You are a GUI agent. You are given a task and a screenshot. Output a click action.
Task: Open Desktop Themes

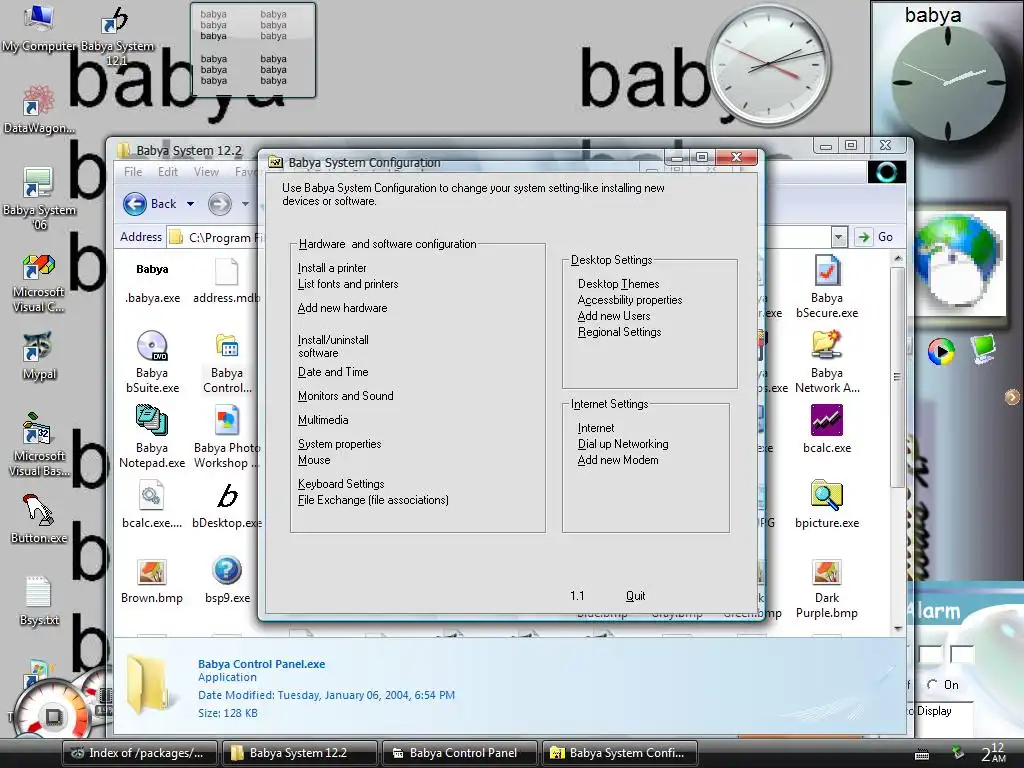[x=618, y=284]
